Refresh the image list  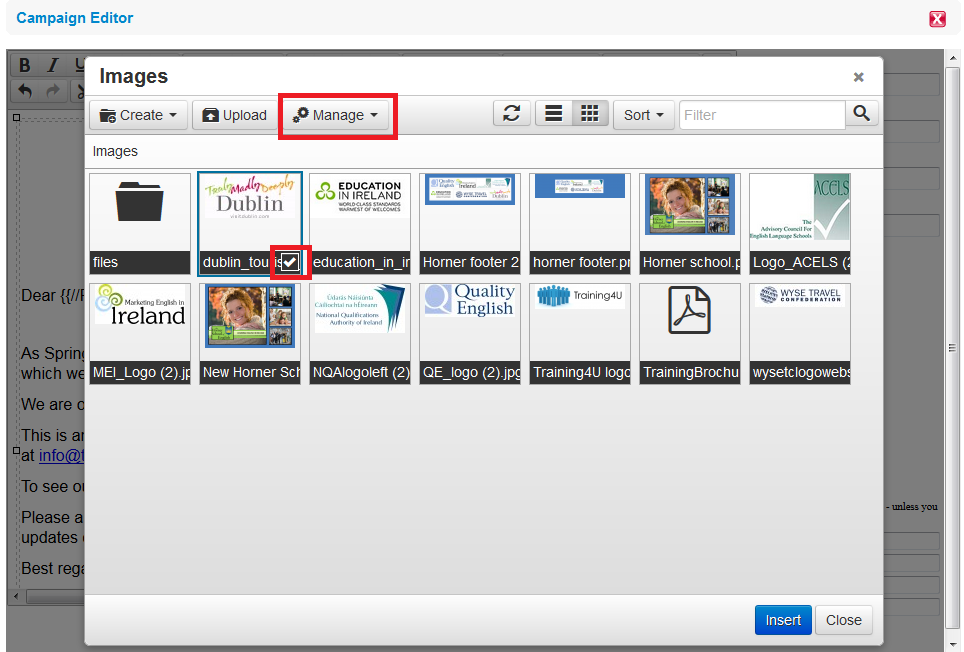(512, 114)
